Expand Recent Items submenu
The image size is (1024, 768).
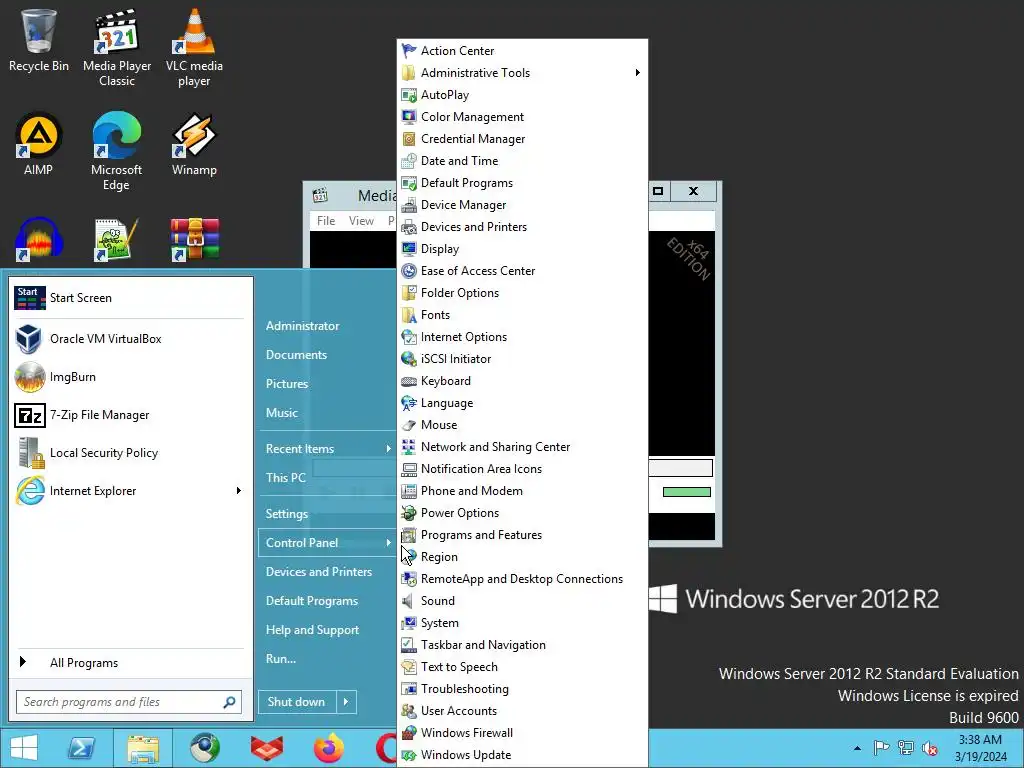point(328,449)
